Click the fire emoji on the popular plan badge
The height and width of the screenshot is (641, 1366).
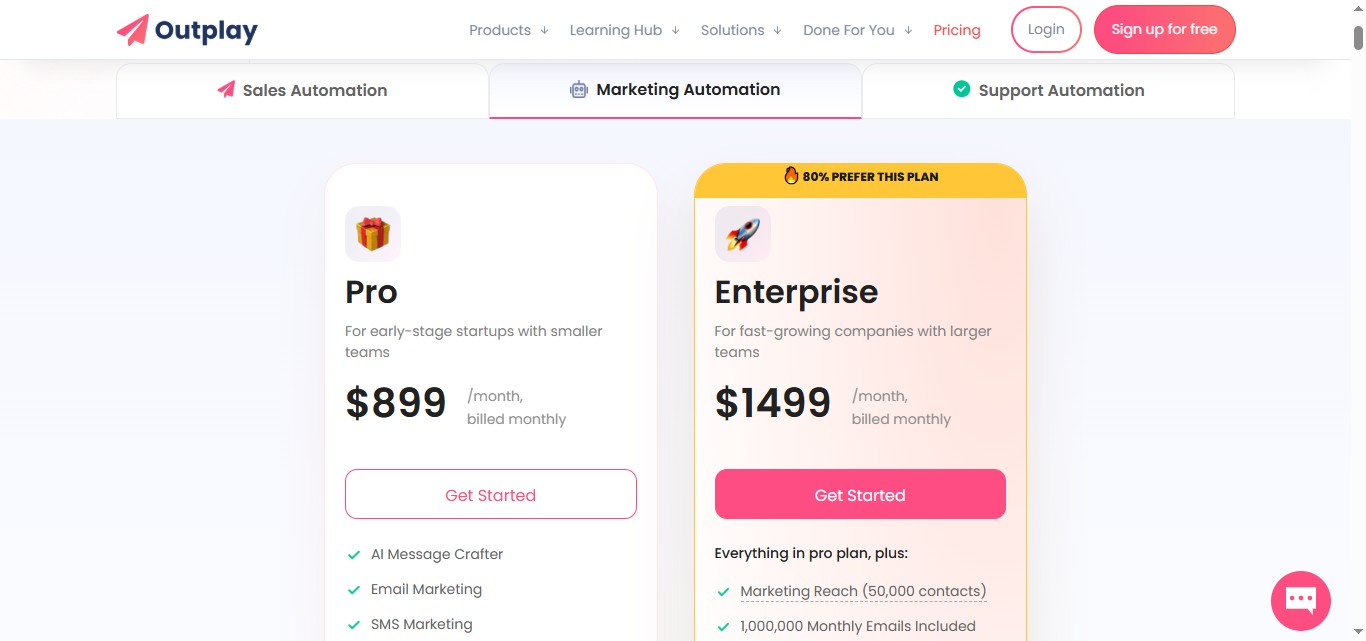pyautogui.click(x=792, y=176)
